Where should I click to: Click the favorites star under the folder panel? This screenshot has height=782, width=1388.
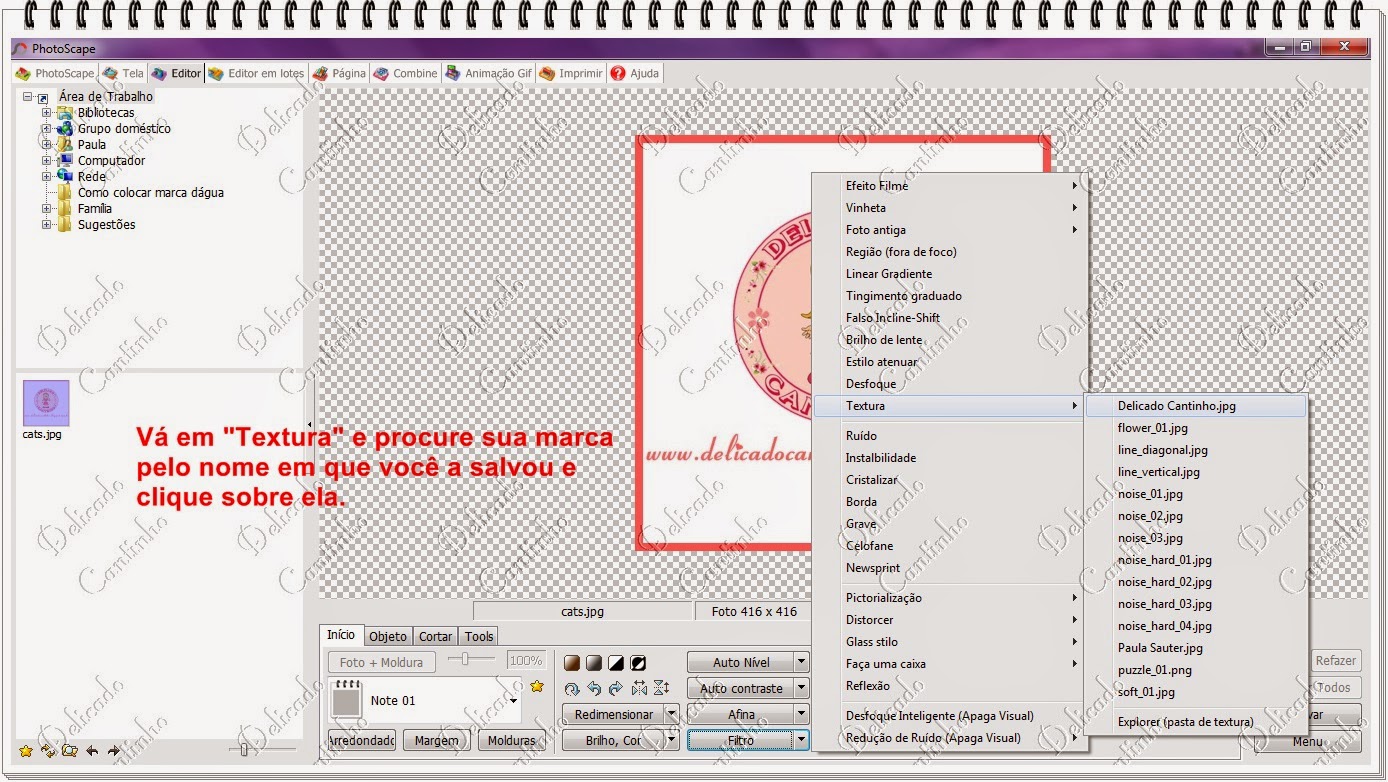point(26,750)
